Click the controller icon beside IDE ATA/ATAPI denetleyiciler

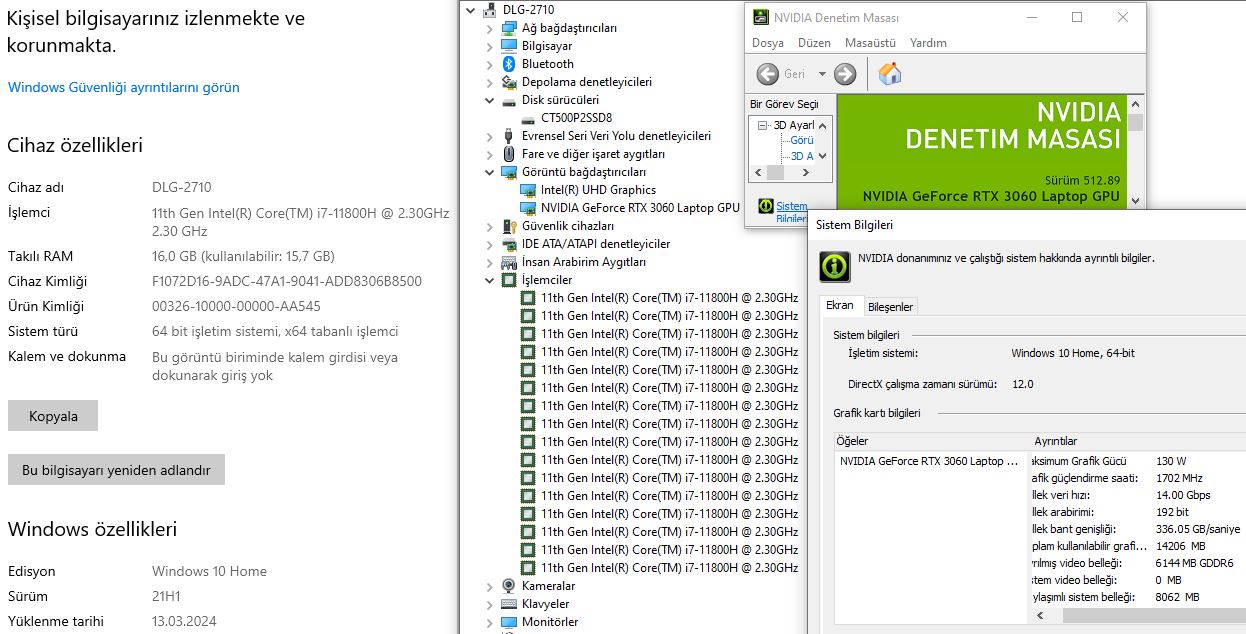pos(509,244)
